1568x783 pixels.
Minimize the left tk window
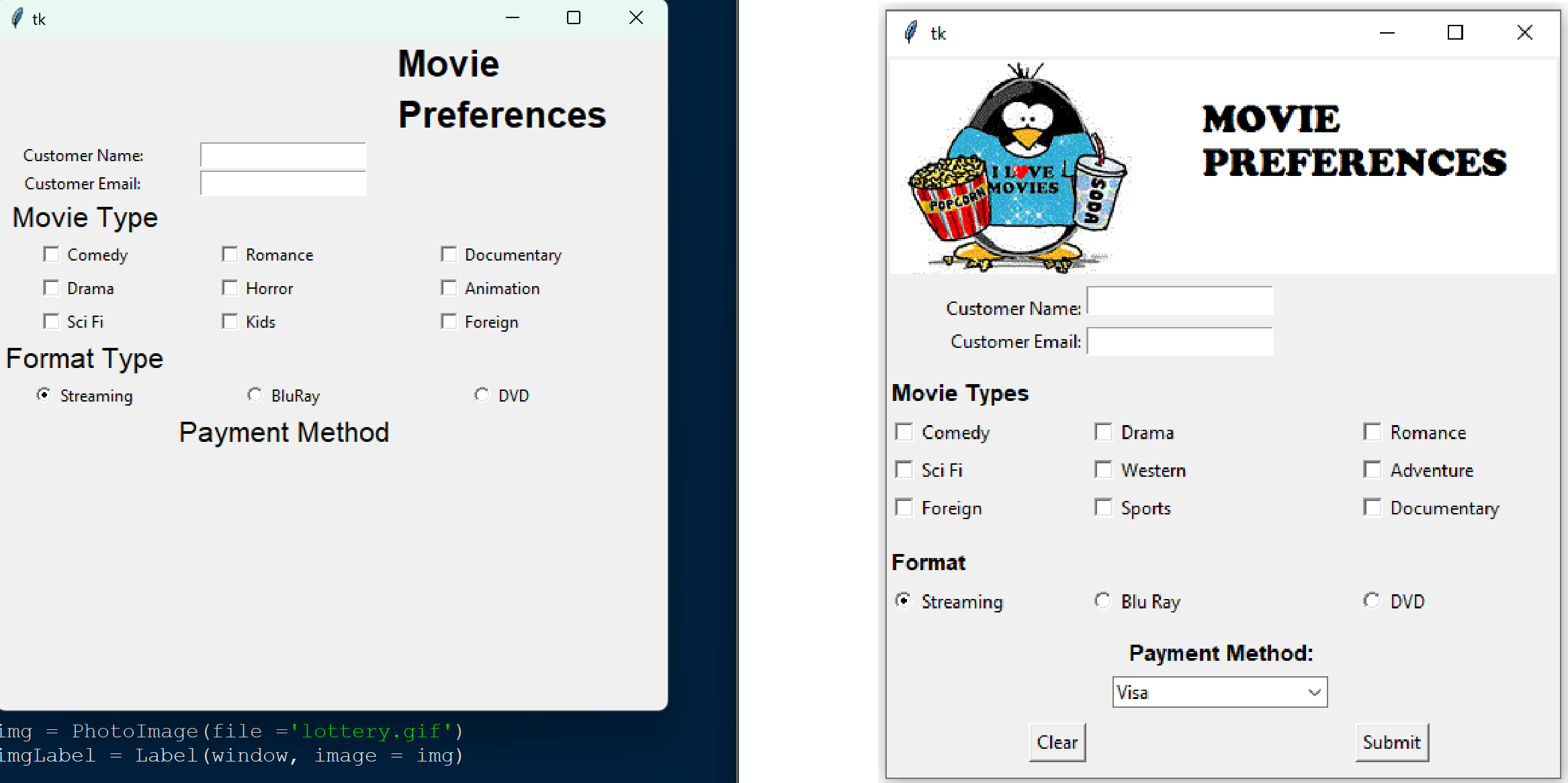[x=513, y=18]
